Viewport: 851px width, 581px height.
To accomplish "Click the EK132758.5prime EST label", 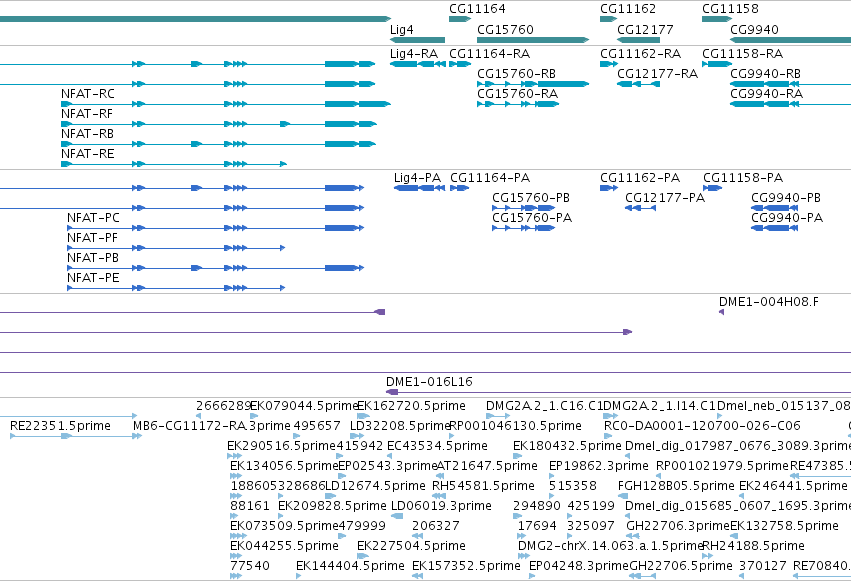I will [784, 526].
